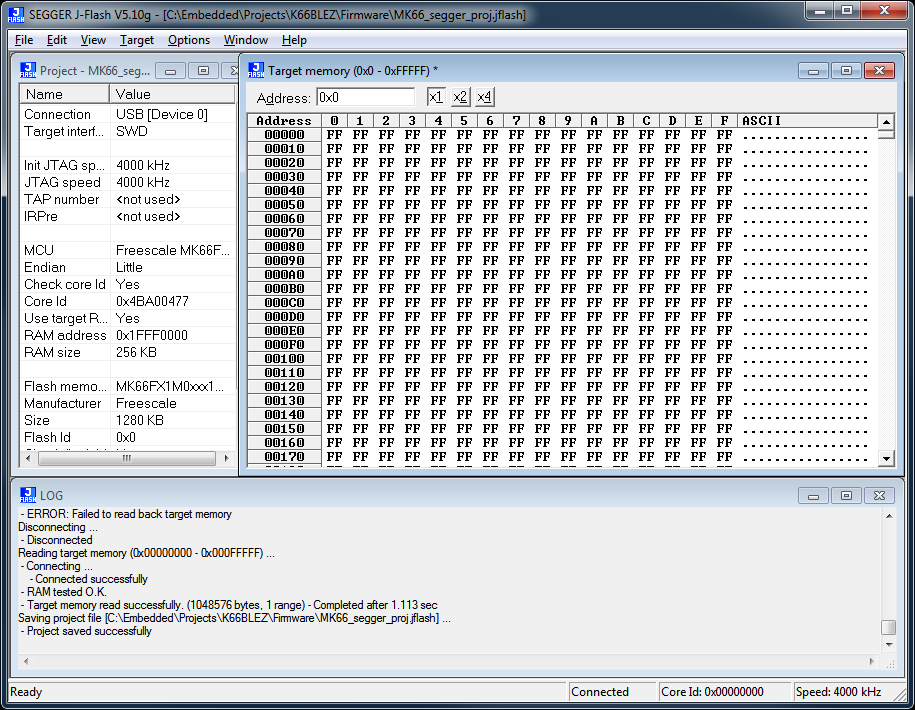
Task: Click LOG scrollbar thumb
Action: [x=888, y=627]
